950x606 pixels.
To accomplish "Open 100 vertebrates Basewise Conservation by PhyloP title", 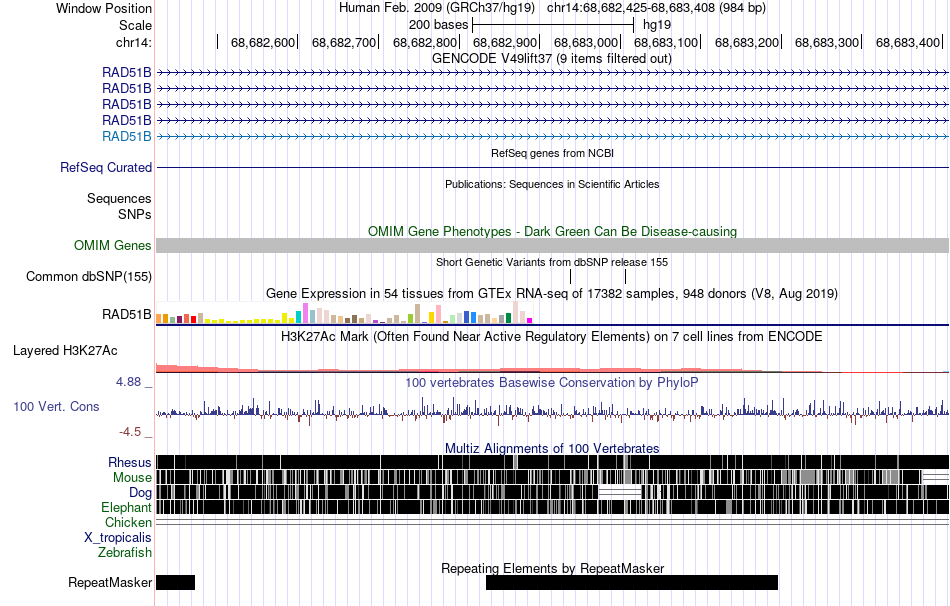I will tap(552, 382).
